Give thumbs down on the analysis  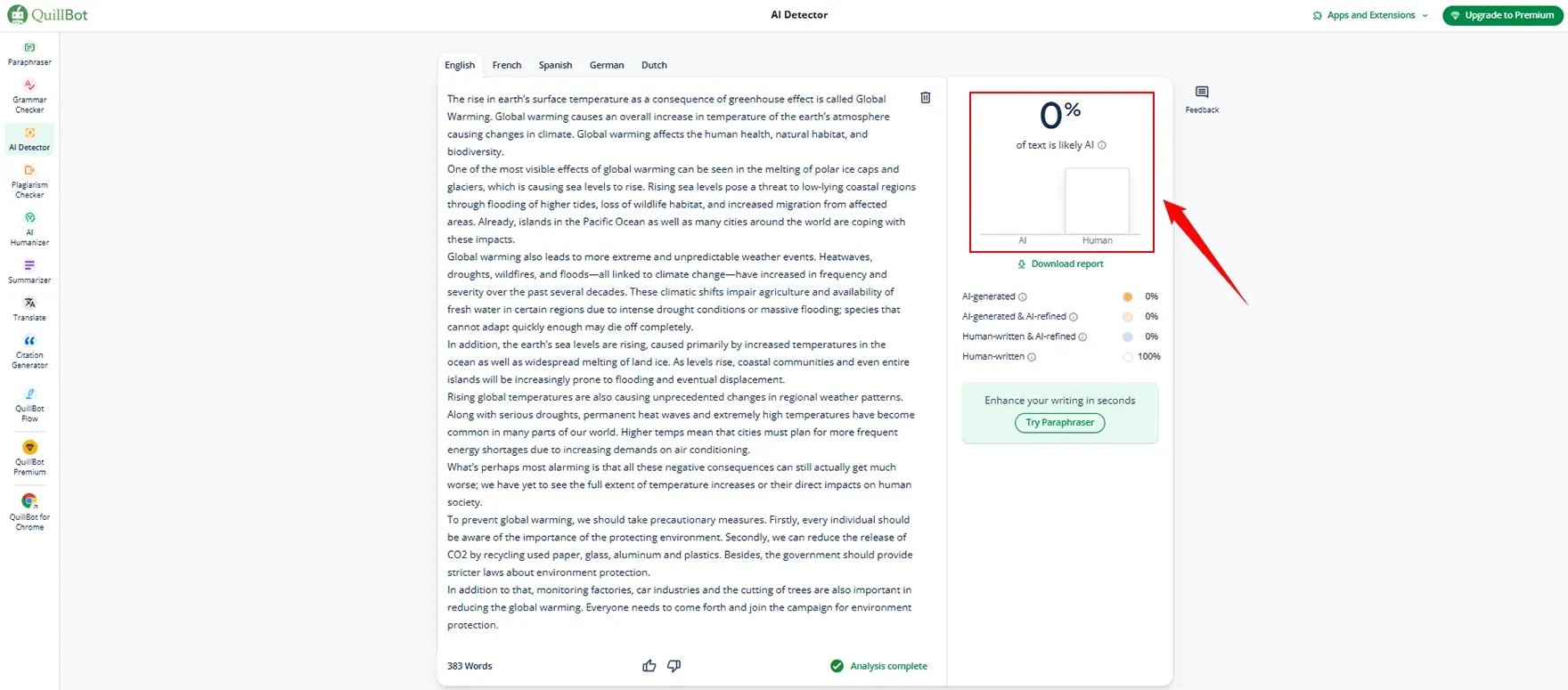[x=674, y=666]
